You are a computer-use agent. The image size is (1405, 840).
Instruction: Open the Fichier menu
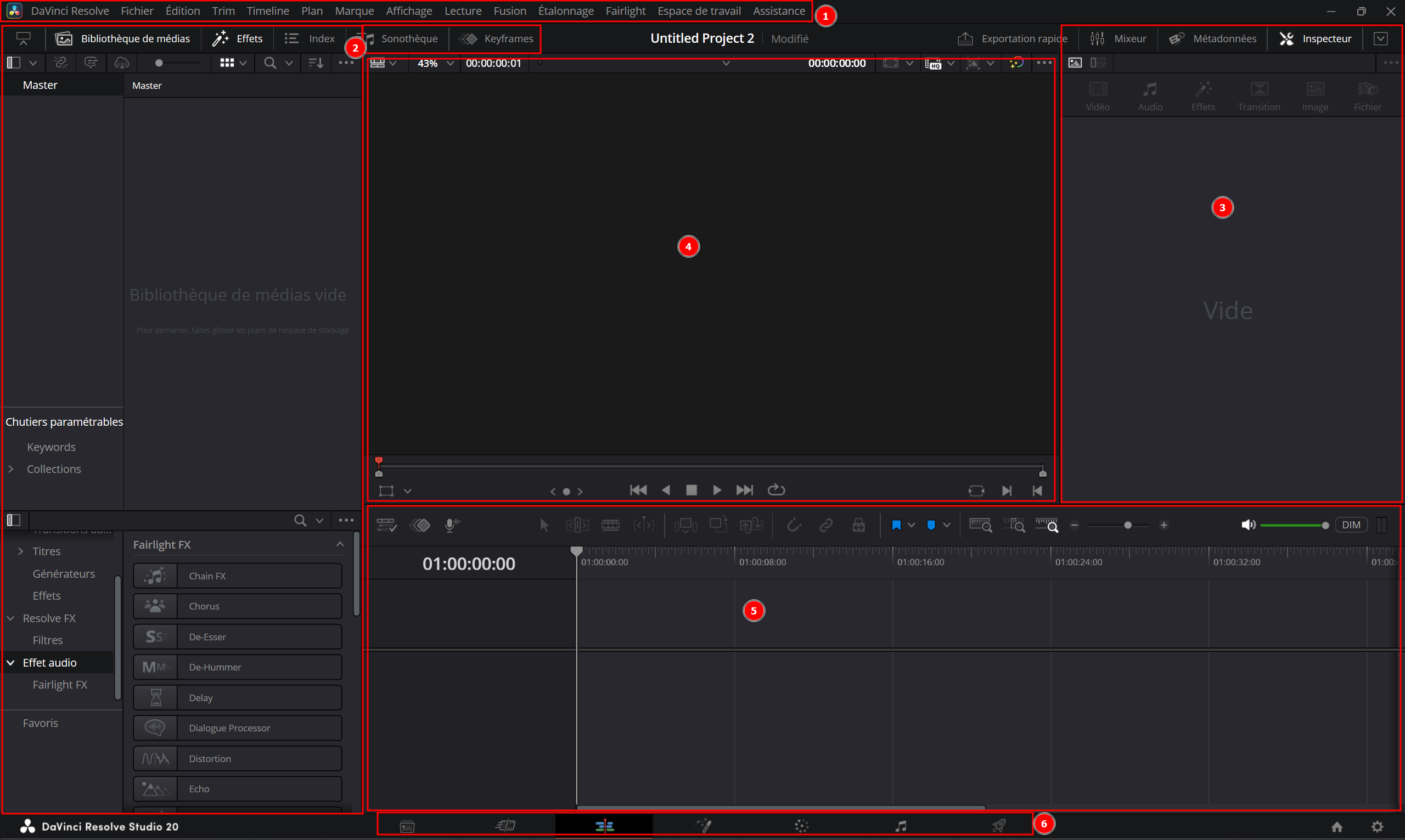pos(137,11)
